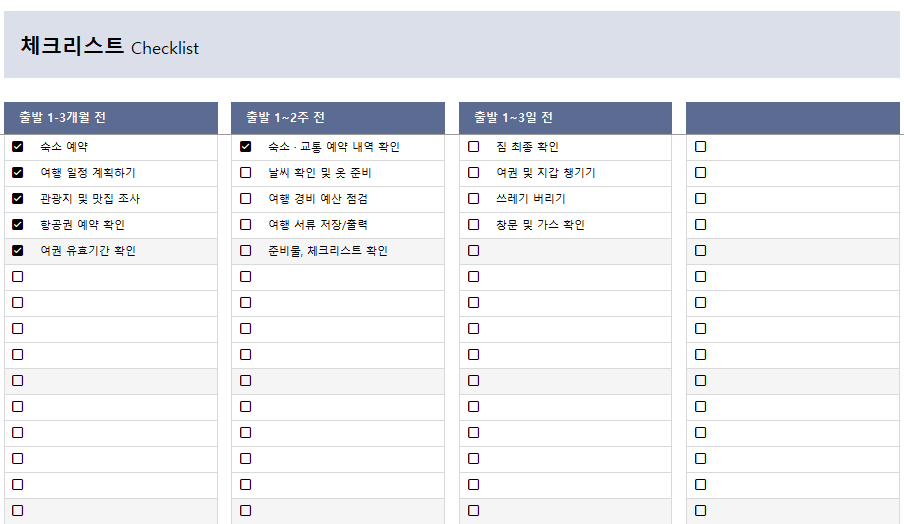Check 준비물, 체크리스트 확인 checkbox
The height and width of the screenshot is (524, 904).
click(246, 250)
